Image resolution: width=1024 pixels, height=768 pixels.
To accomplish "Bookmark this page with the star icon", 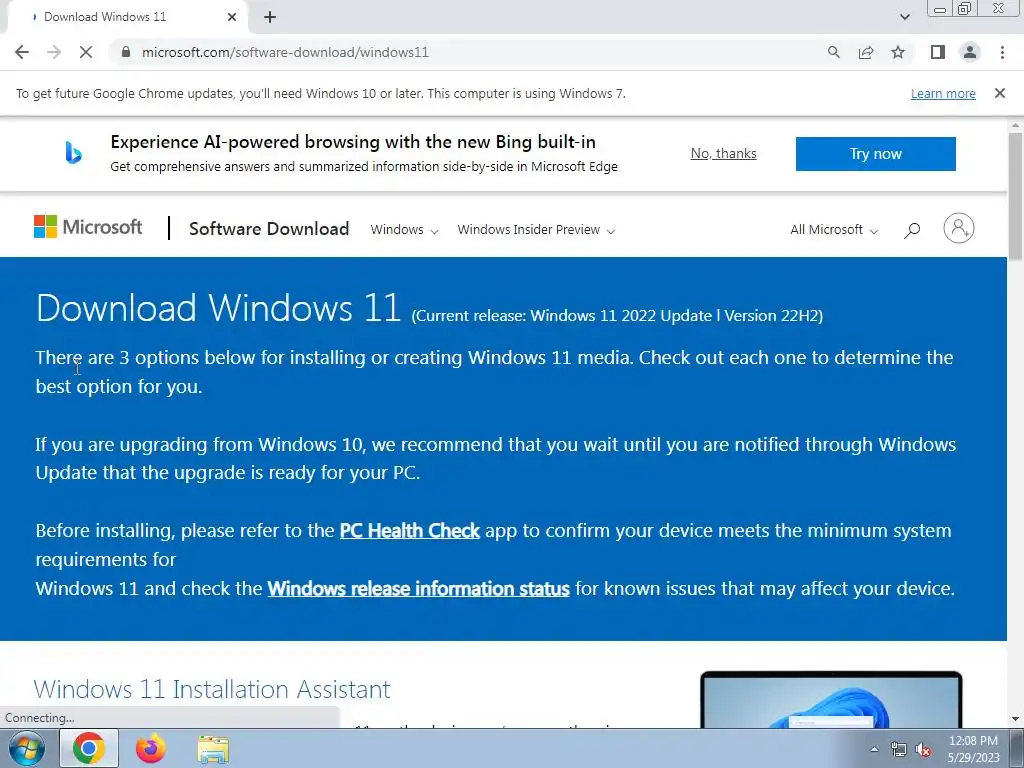I will point(898,52).
